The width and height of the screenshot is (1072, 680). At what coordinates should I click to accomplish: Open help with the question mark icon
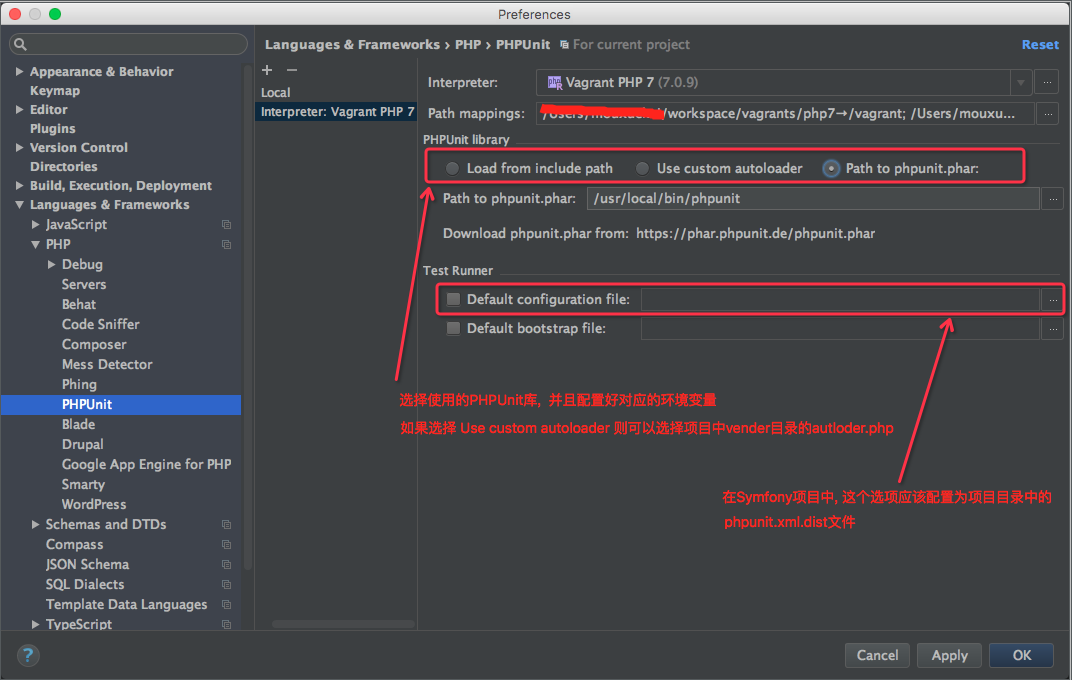click(28, 655)
